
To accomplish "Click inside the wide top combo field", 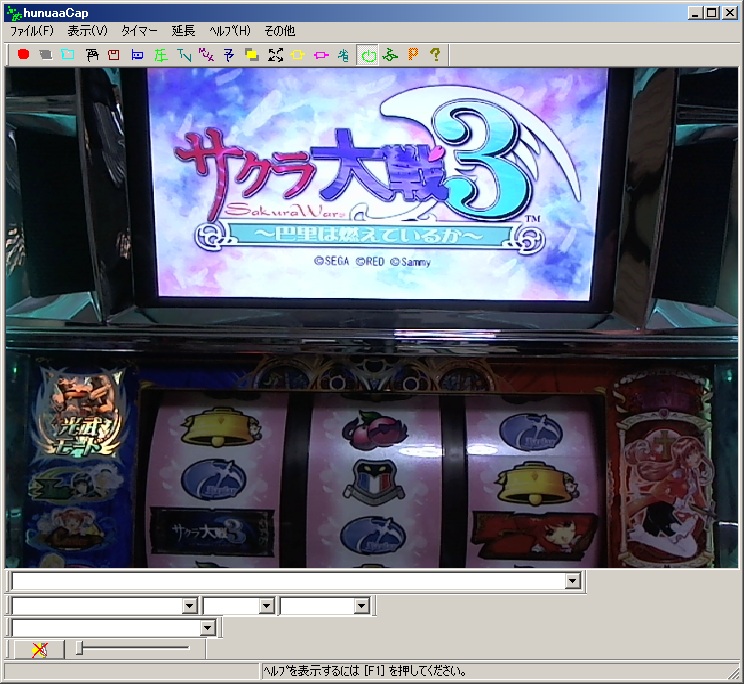I will coord(288,581).
